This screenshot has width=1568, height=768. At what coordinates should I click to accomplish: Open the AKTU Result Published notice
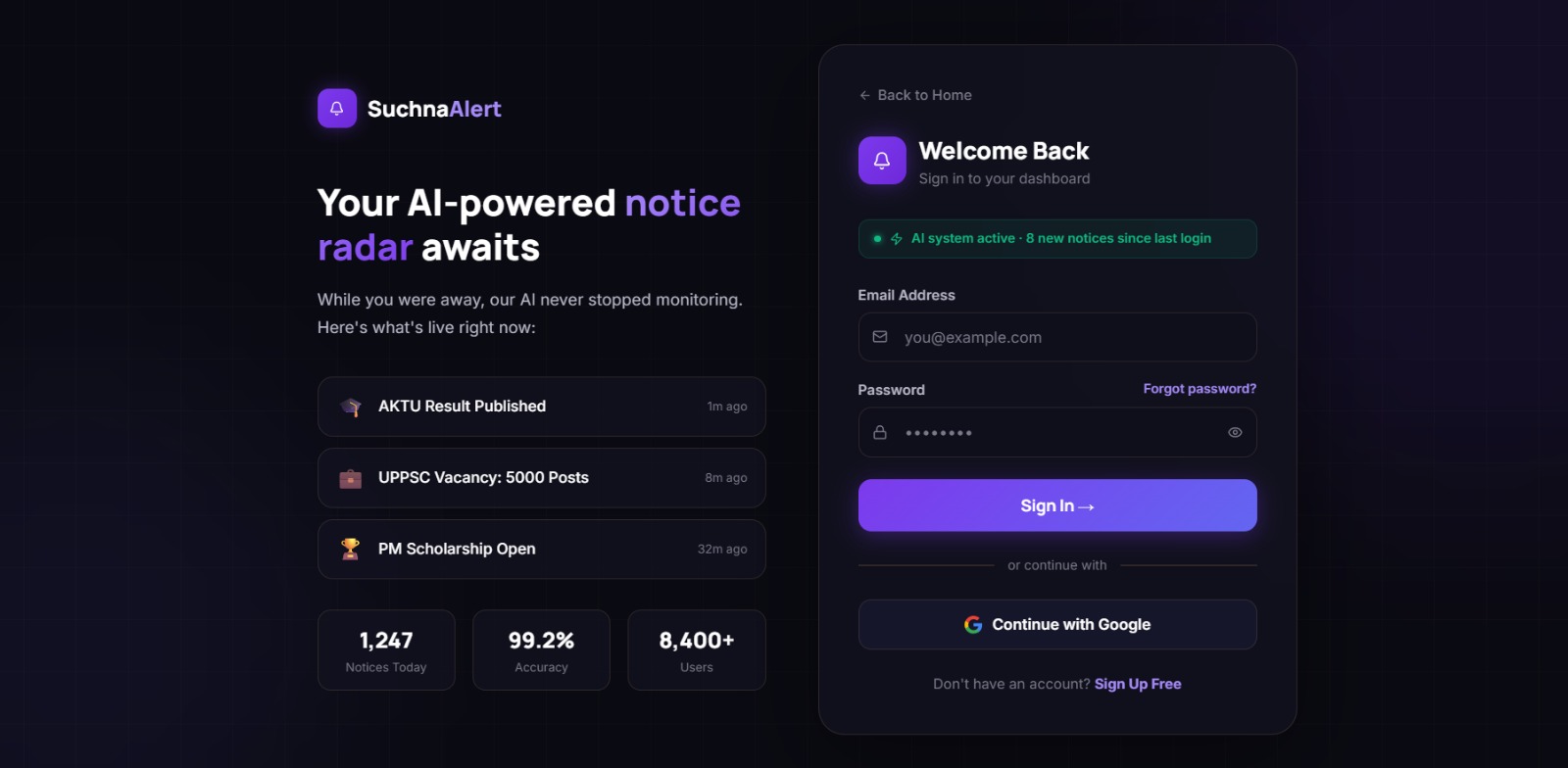tap(542, 407)
